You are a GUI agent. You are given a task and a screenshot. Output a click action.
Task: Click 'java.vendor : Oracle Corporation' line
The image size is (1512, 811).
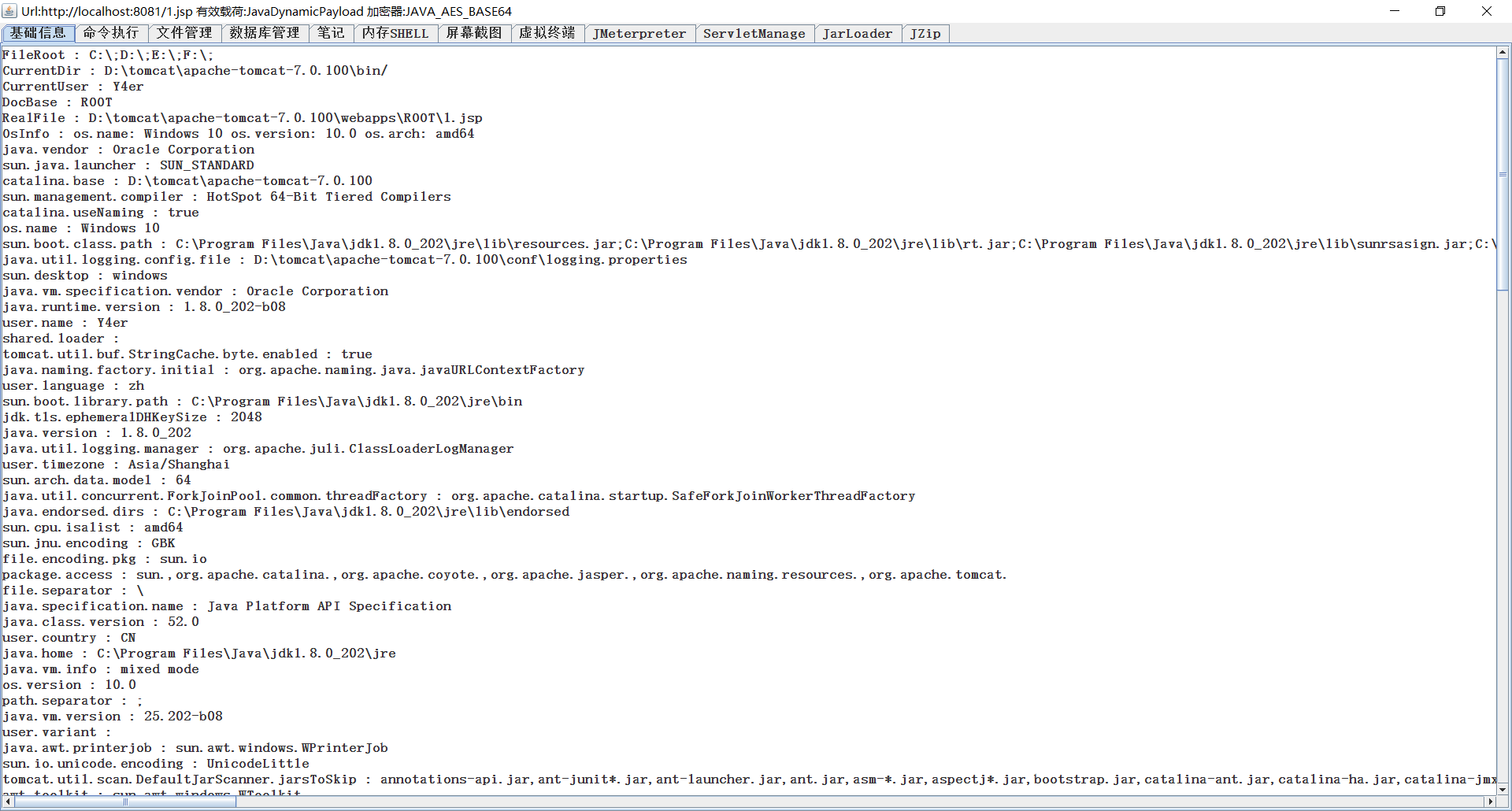tap(128, 150)
